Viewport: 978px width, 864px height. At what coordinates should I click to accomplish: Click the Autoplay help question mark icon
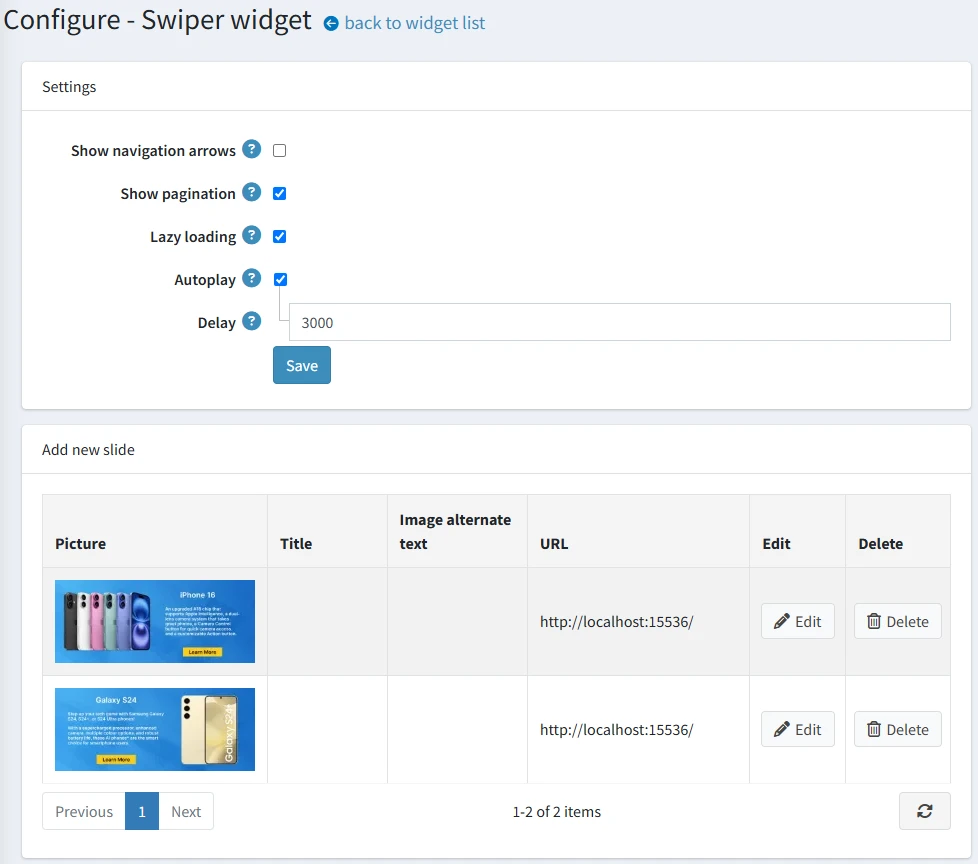(x=251, y=279)
